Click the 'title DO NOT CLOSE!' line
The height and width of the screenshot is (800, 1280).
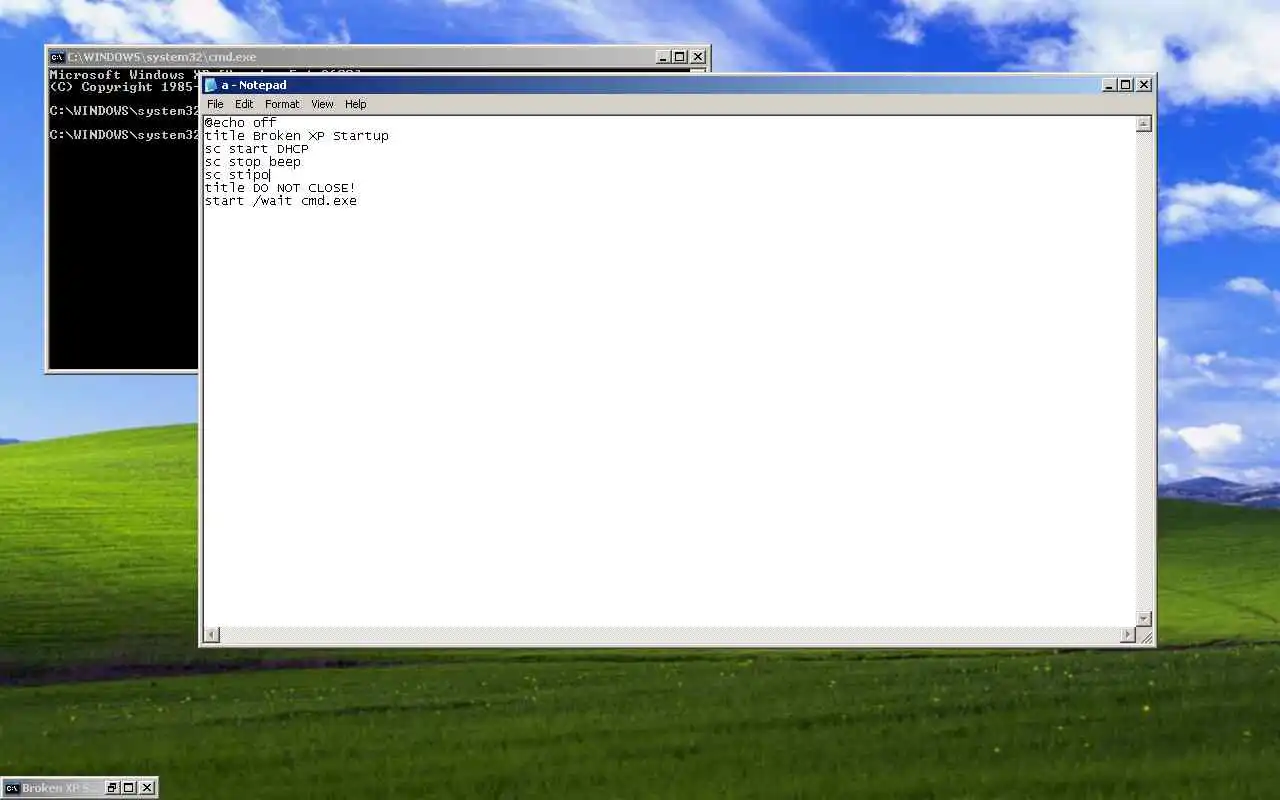pyautogui.click(x=280, y=188)
